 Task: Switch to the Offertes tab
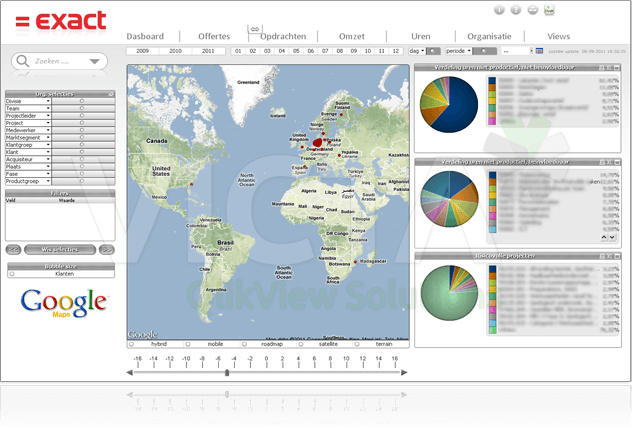(x=214, y=36)
